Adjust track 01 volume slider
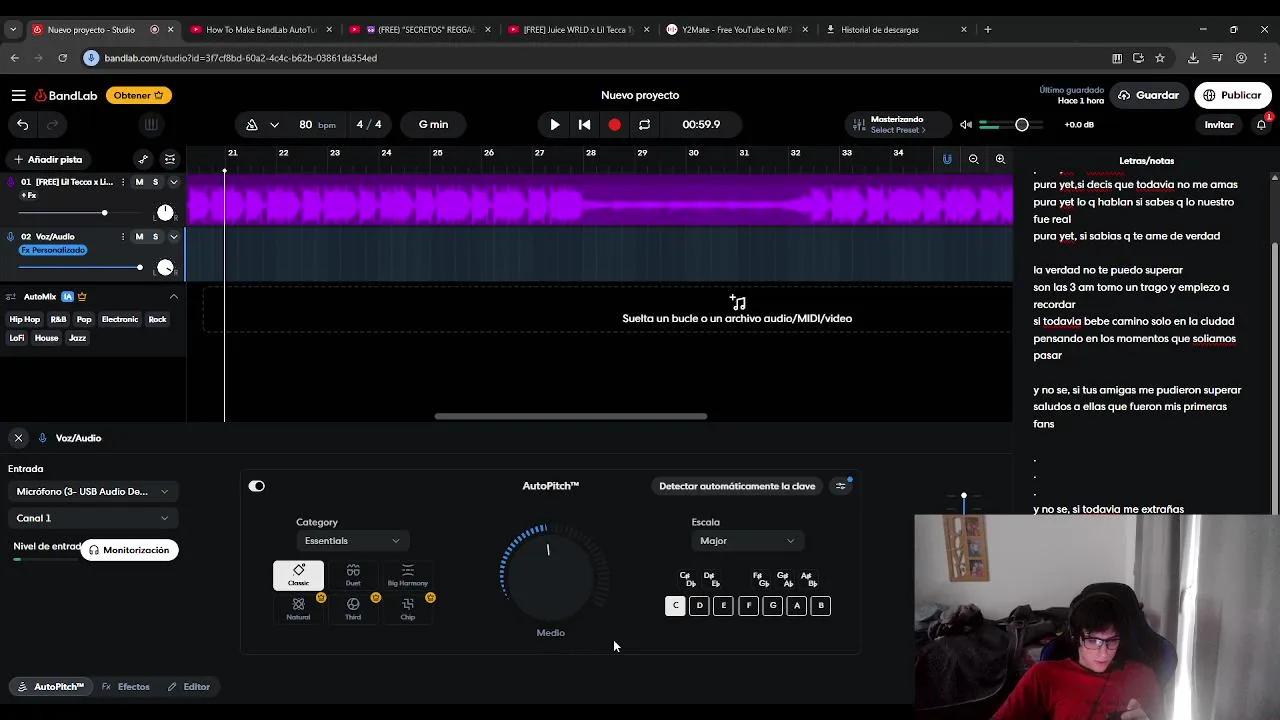 pyautogui.click(x=104, y=213)
